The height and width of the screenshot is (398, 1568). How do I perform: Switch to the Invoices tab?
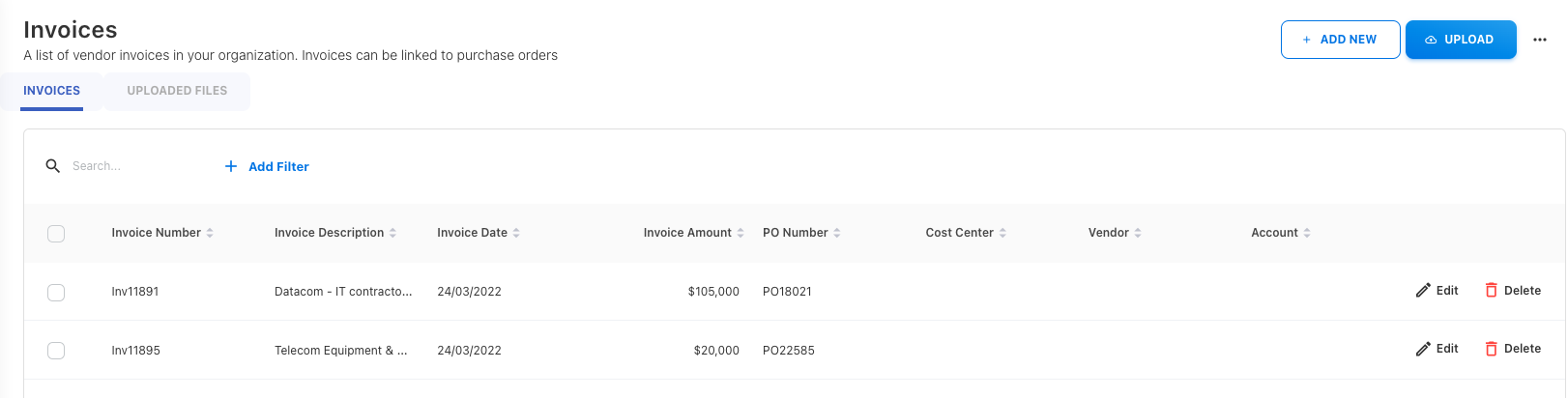tap(52, 91)
